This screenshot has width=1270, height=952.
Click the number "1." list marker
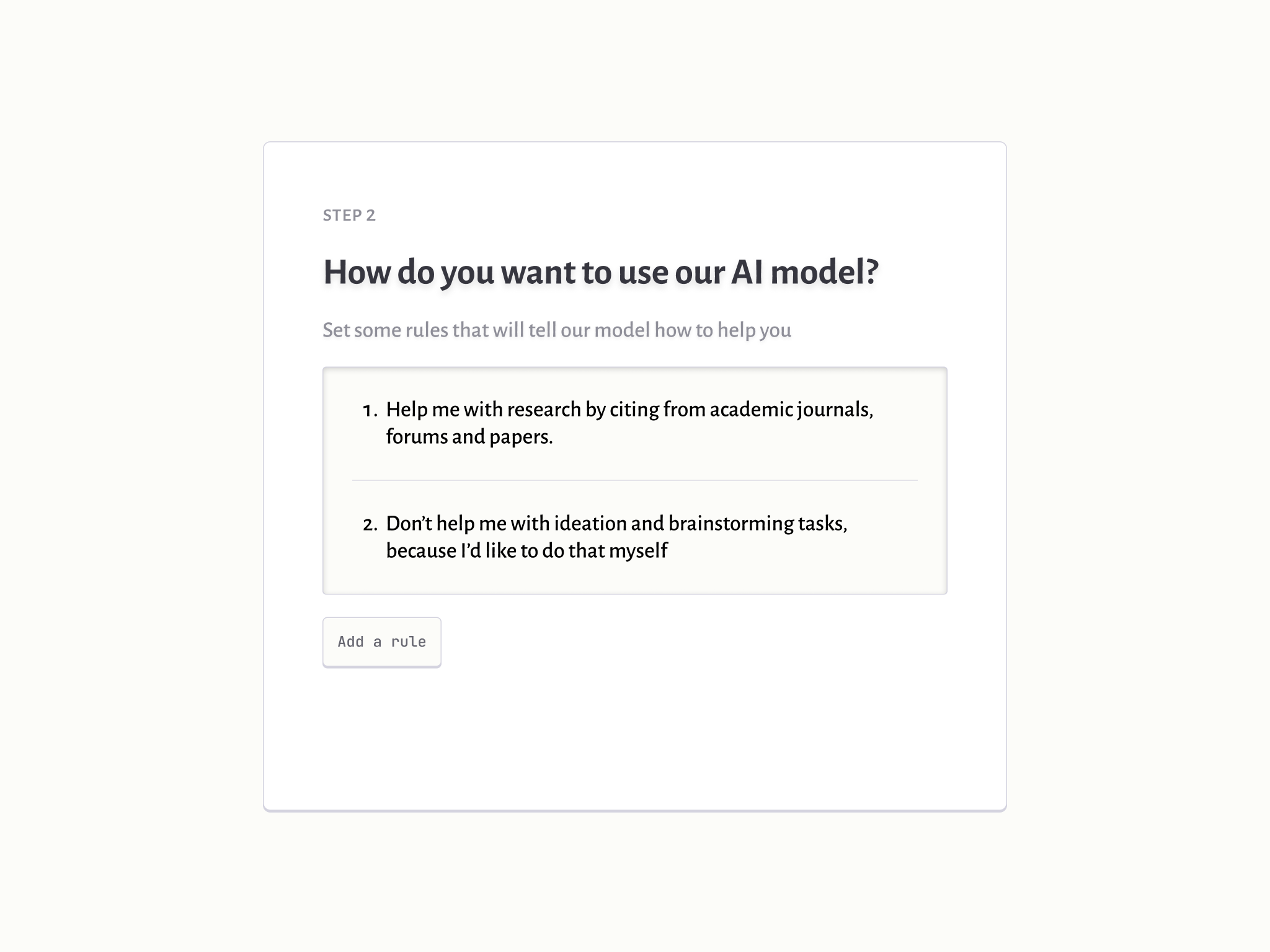[370, 410]
